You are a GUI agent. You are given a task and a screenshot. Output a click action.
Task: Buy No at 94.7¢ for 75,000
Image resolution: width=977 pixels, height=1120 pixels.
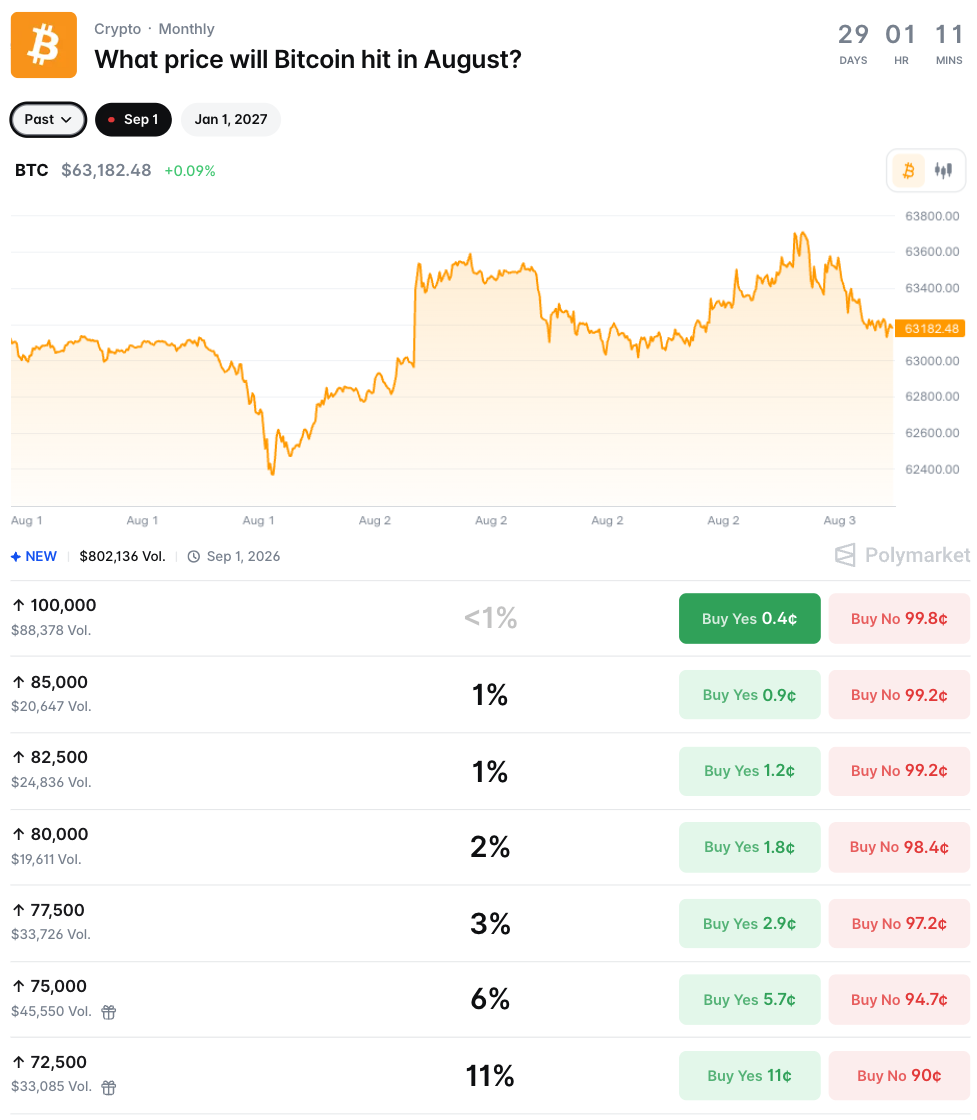point(899,999)
